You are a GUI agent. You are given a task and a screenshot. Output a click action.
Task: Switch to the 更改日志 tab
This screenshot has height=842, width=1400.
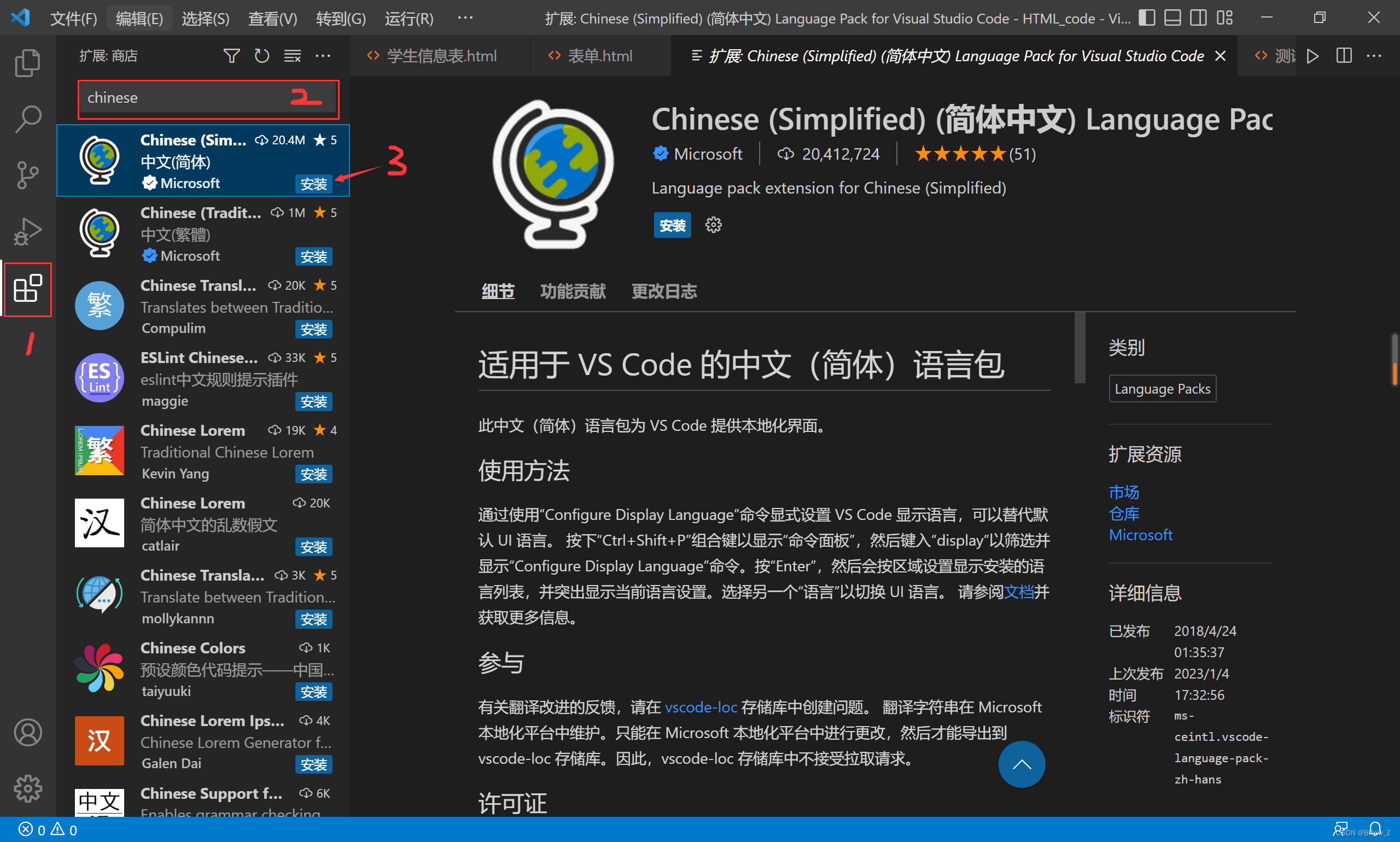click(664, 291)
